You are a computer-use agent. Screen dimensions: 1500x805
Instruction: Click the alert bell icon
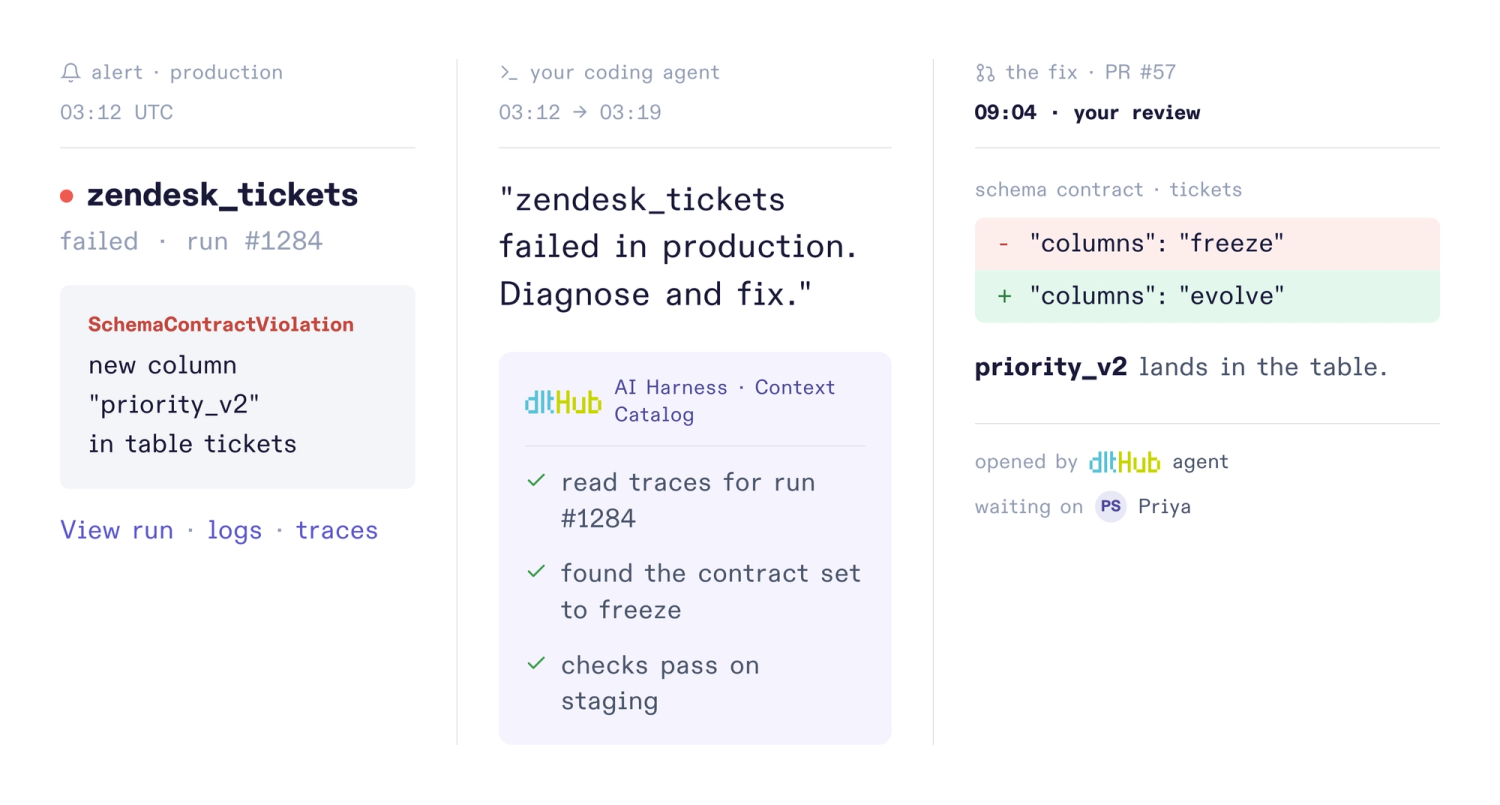click(x=70, y=73)
